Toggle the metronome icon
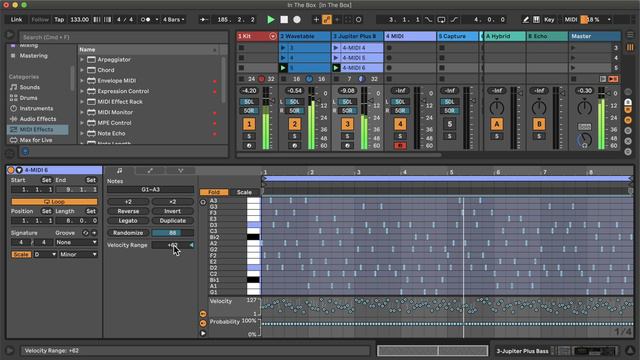 tap(146, 19)
